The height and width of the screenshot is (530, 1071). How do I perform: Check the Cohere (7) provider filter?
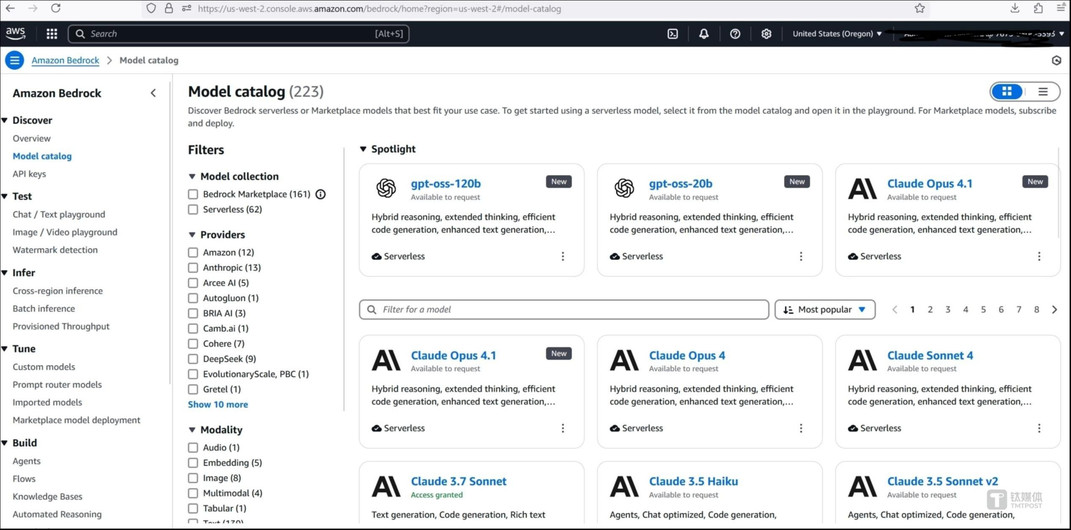pyautogui.click(x=193, y=344)
